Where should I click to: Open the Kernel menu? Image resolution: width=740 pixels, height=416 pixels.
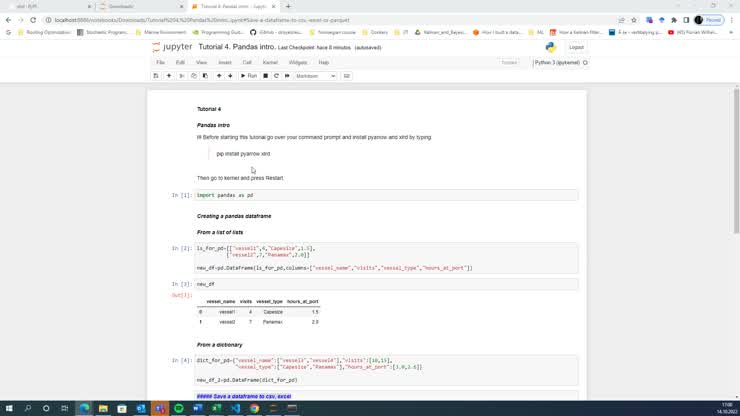270,62
